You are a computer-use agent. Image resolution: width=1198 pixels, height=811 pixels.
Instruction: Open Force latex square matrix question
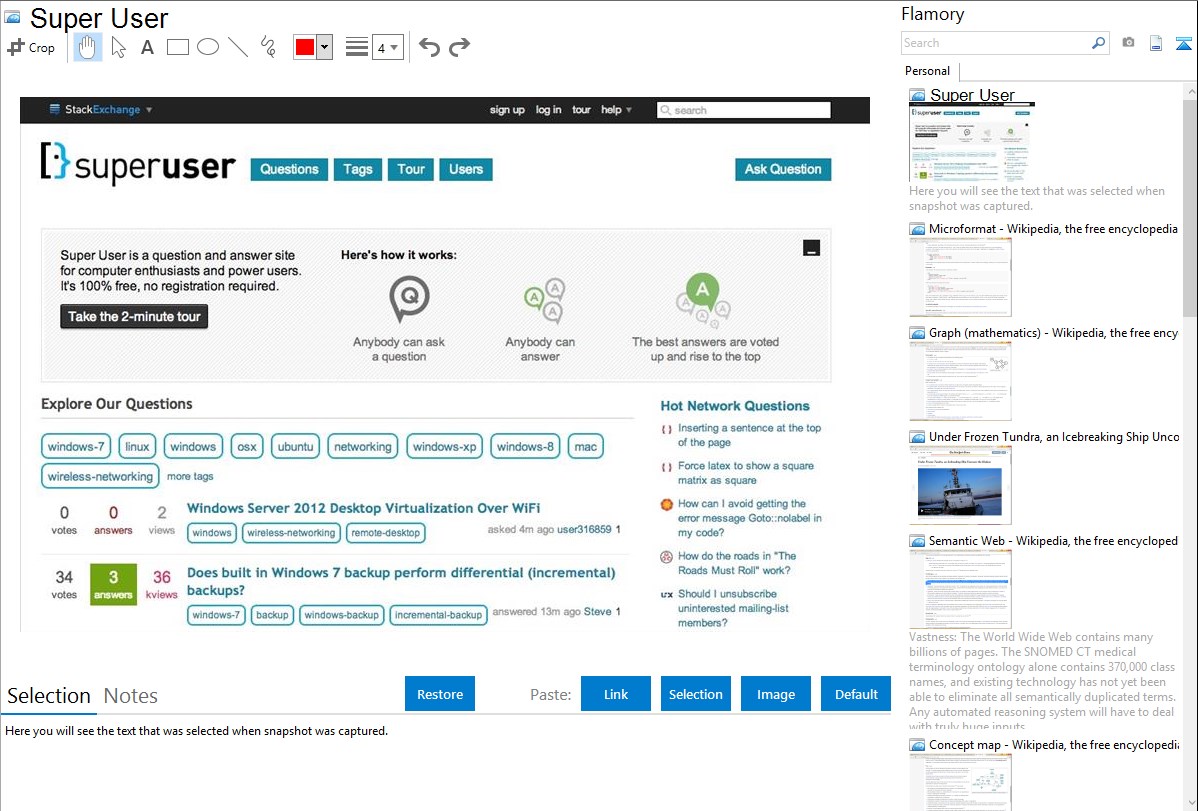[746, 473]
